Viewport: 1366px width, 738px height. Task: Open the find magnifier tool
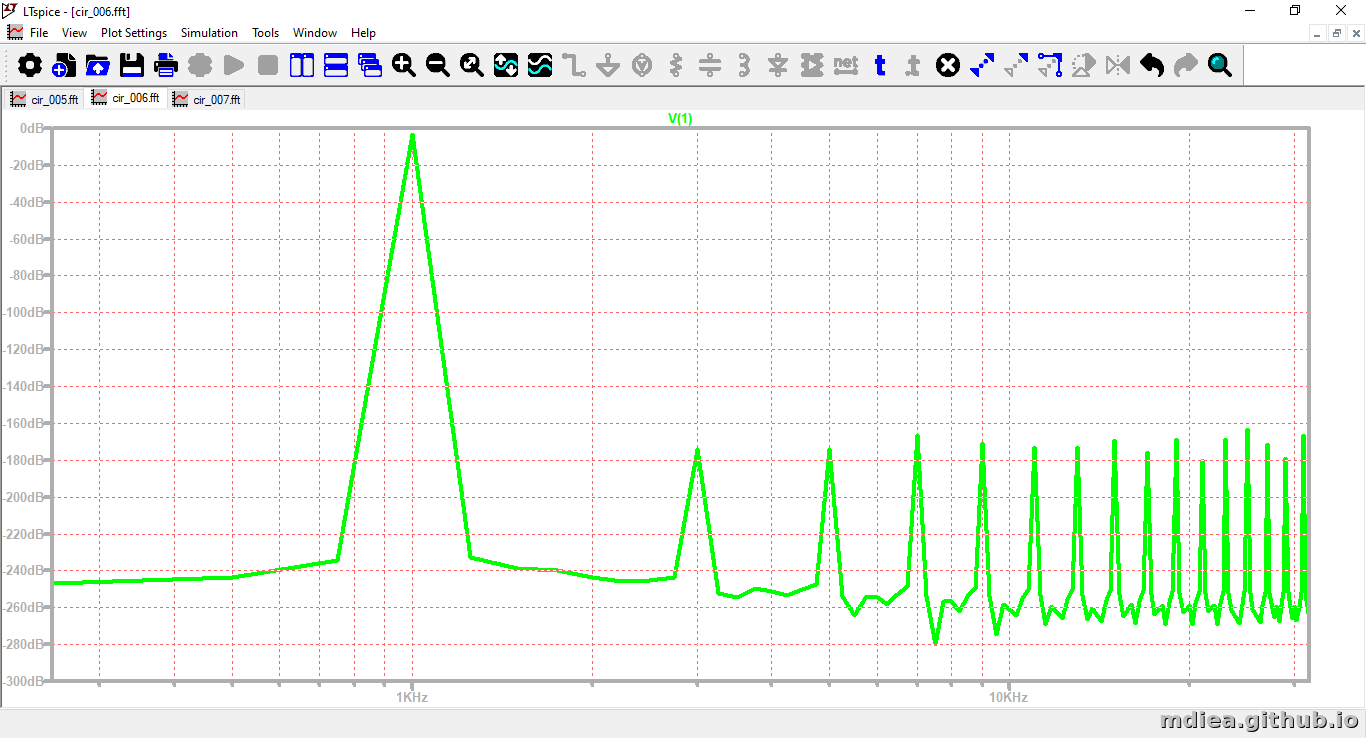[x=1220, y=66]
